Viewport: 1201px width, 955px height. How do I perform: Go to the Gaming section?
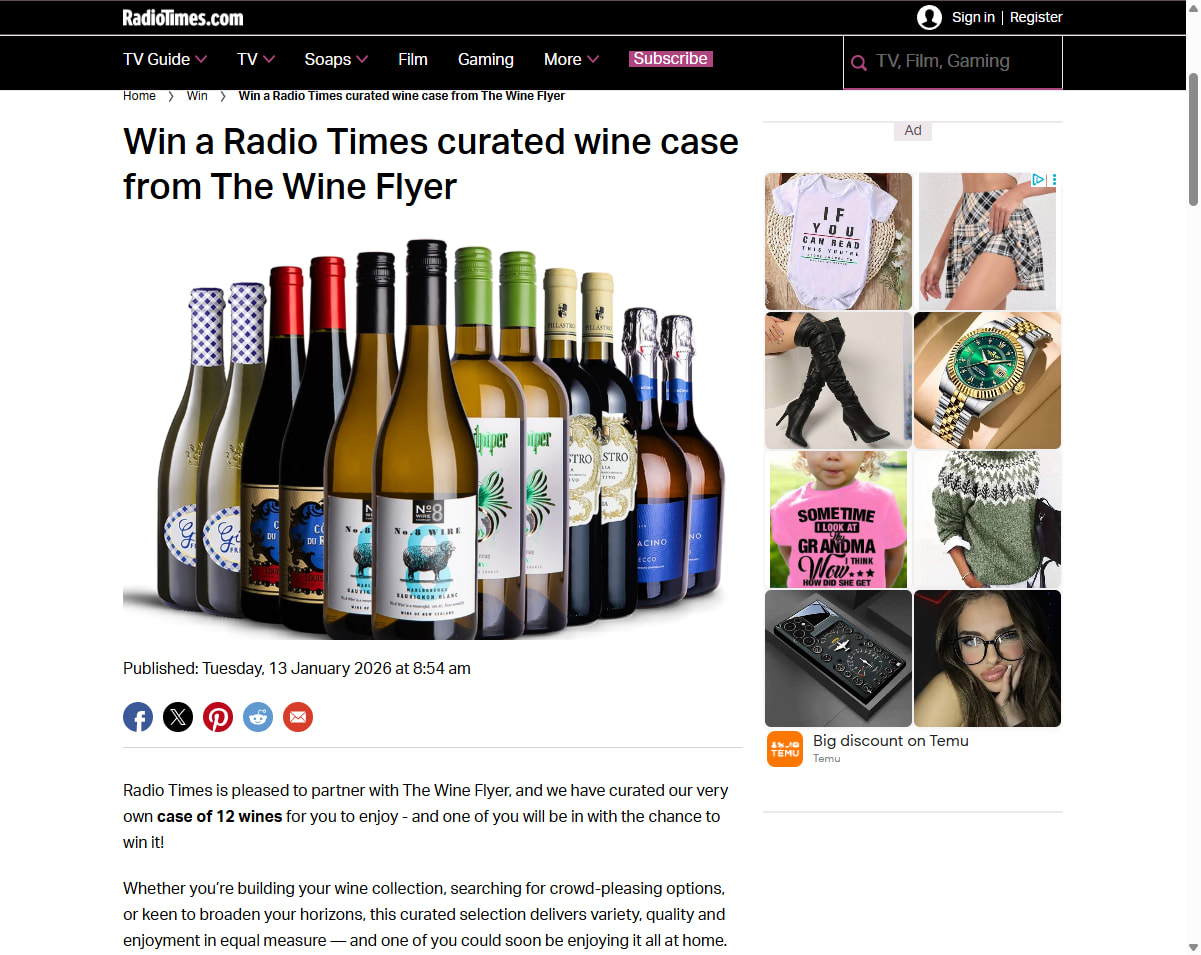tap(486, 59)
